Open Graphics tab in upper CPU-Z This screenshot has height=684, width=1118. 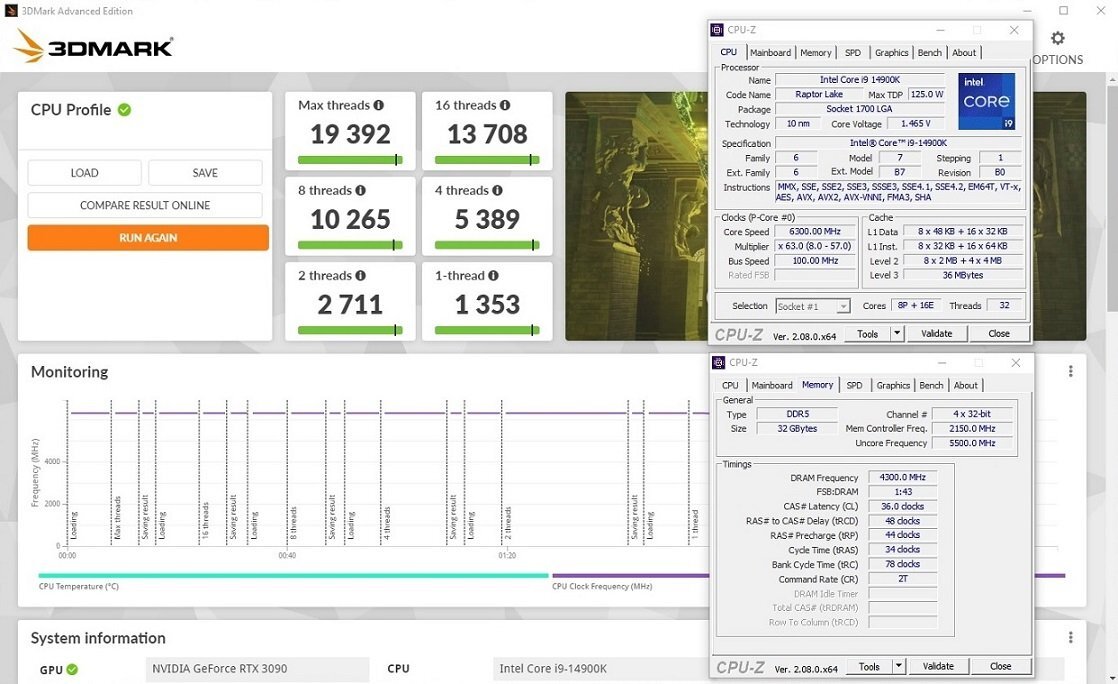891,53
